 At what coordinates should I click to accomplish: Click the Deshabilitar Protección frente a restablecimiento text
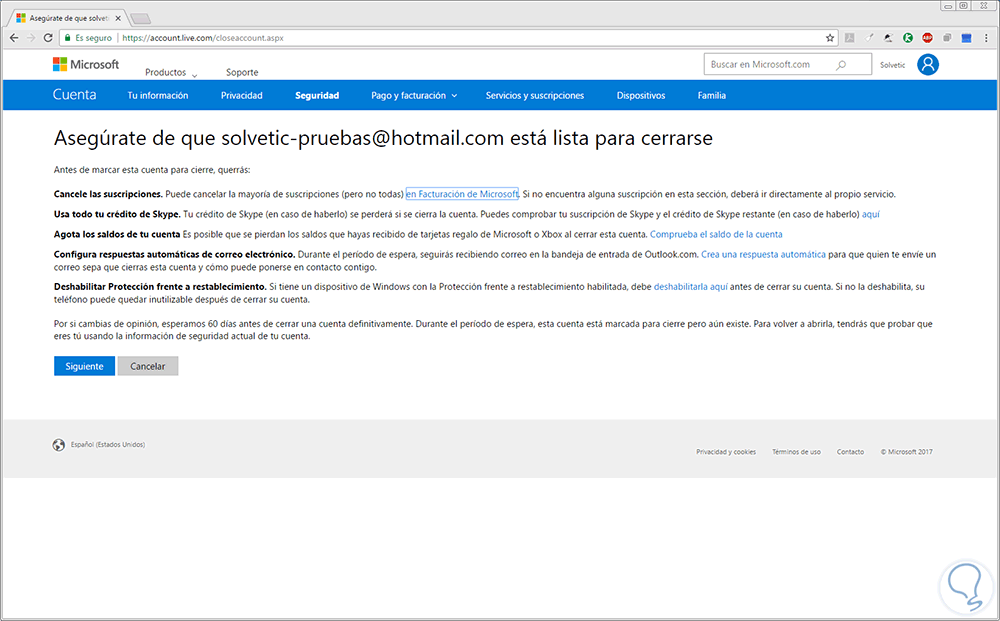(160, 287)
